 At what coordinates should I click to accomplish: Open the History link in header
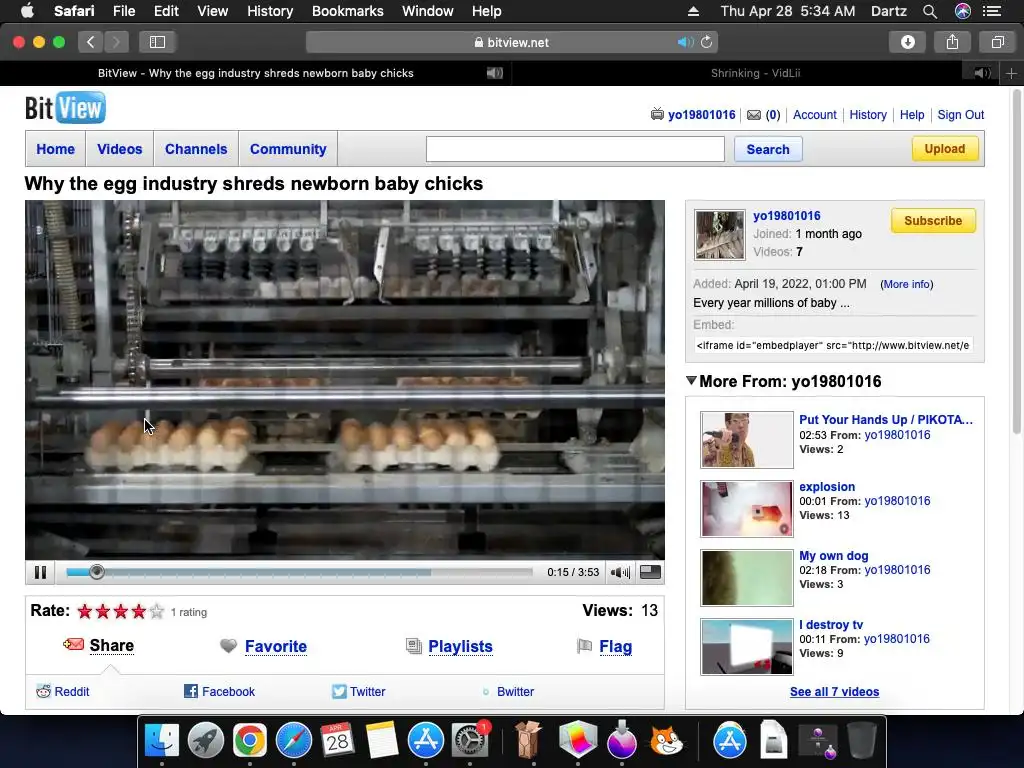coord(868,115)
